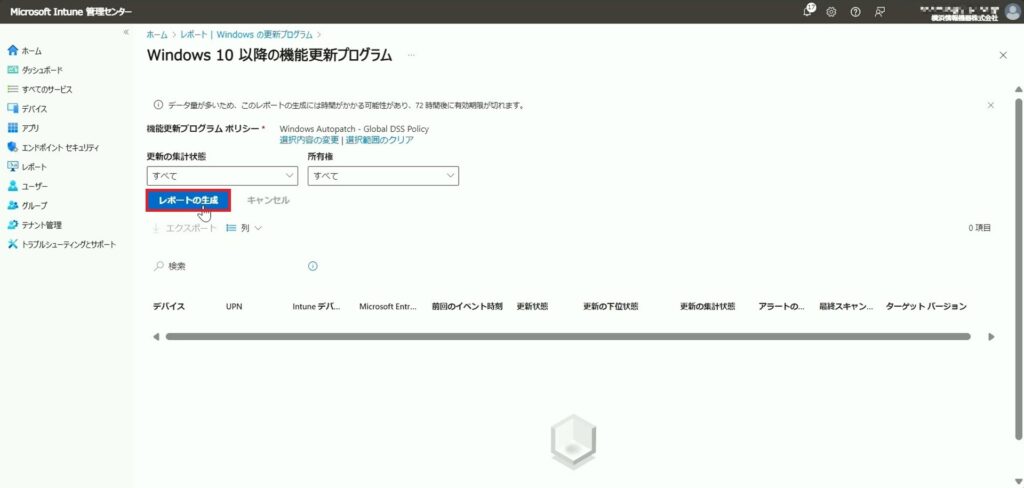This screenshot has height=488, width=1024.
Task: Sort by 更新の集計状態 column header in table
Action: coord(708,306)
